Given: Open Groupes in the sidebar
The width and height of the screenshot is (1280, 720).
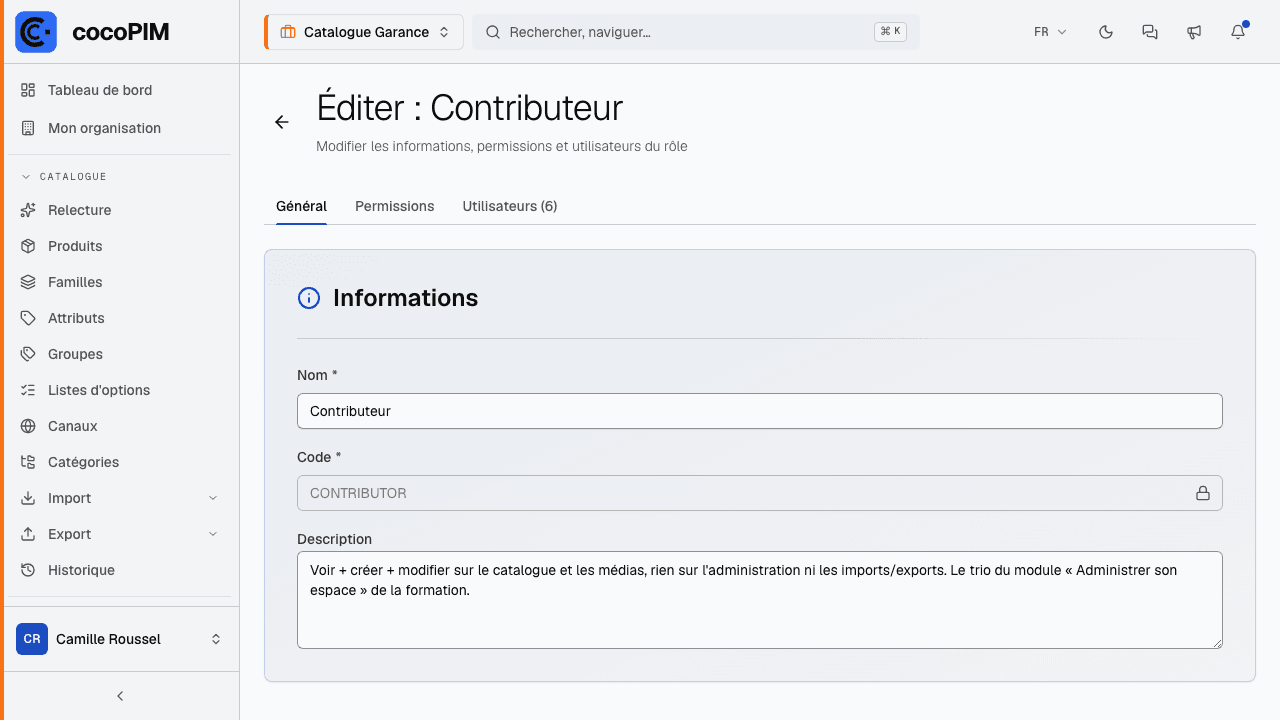Looking at the screenshot, I should (120, 354).
